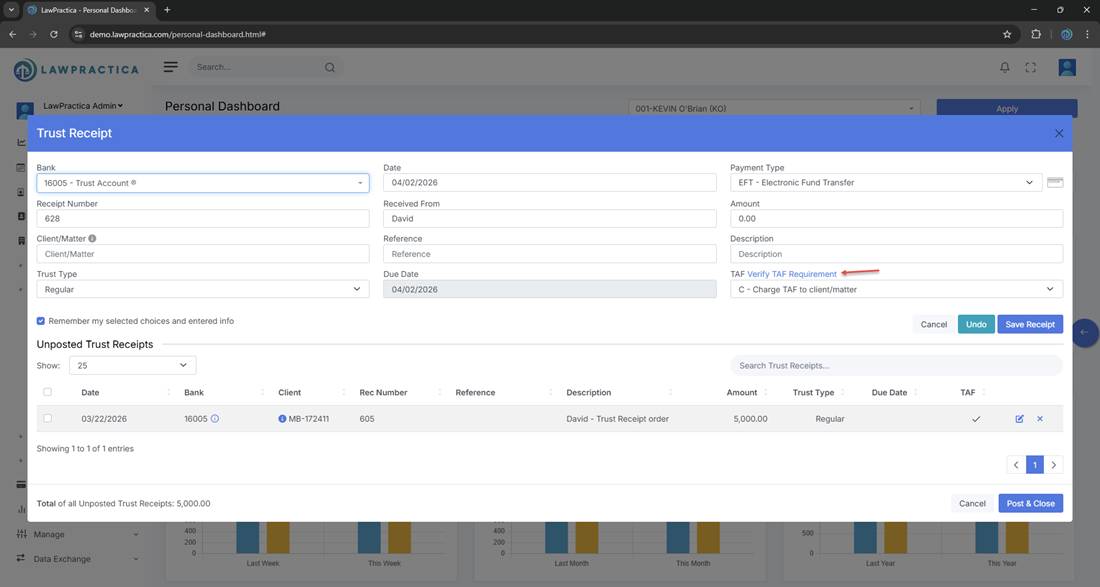This screenshot has width=1100, height=587.
Task: Check the select-all receipts header checkbox
Action: click(47, 392)
